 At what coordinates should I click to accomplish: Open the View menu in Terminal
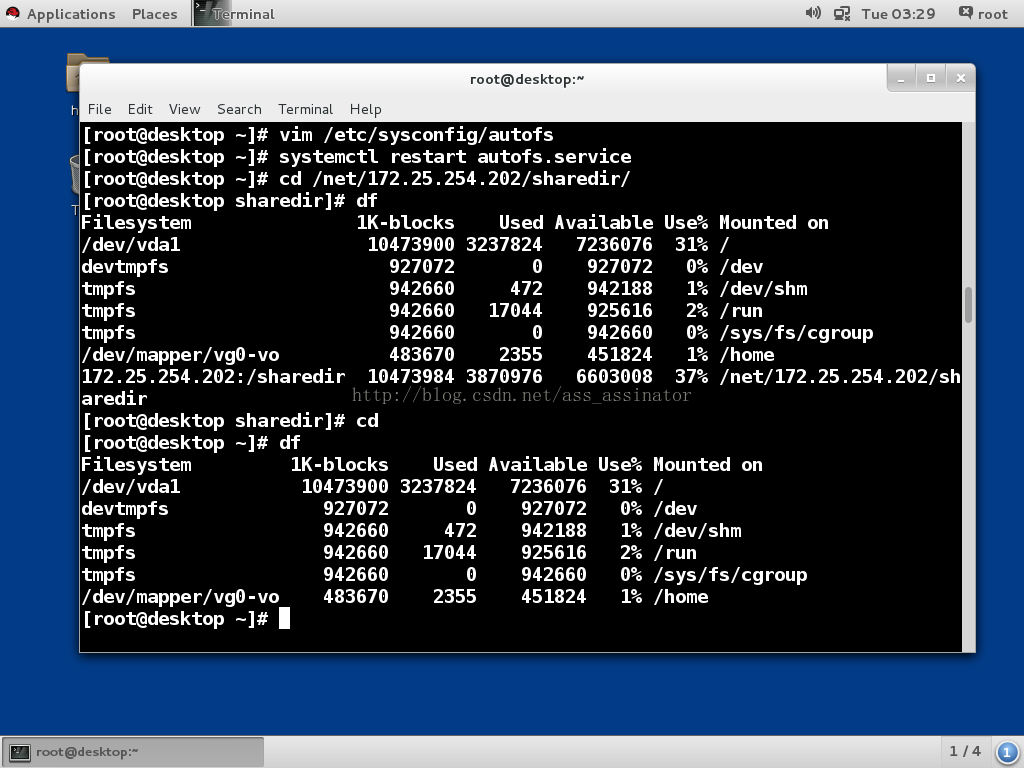[184, 109]
